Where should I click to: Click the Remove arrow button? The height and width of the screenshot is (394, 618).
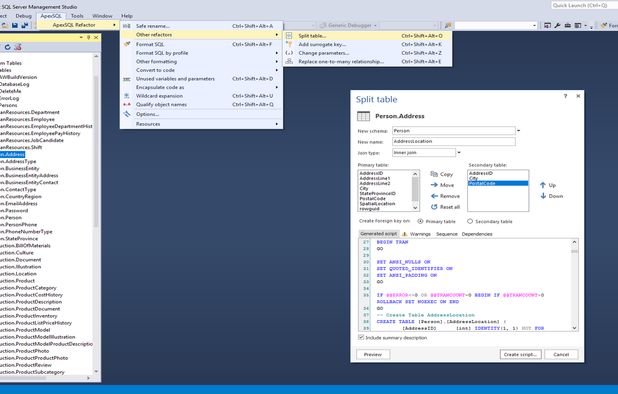click(445, 196)
